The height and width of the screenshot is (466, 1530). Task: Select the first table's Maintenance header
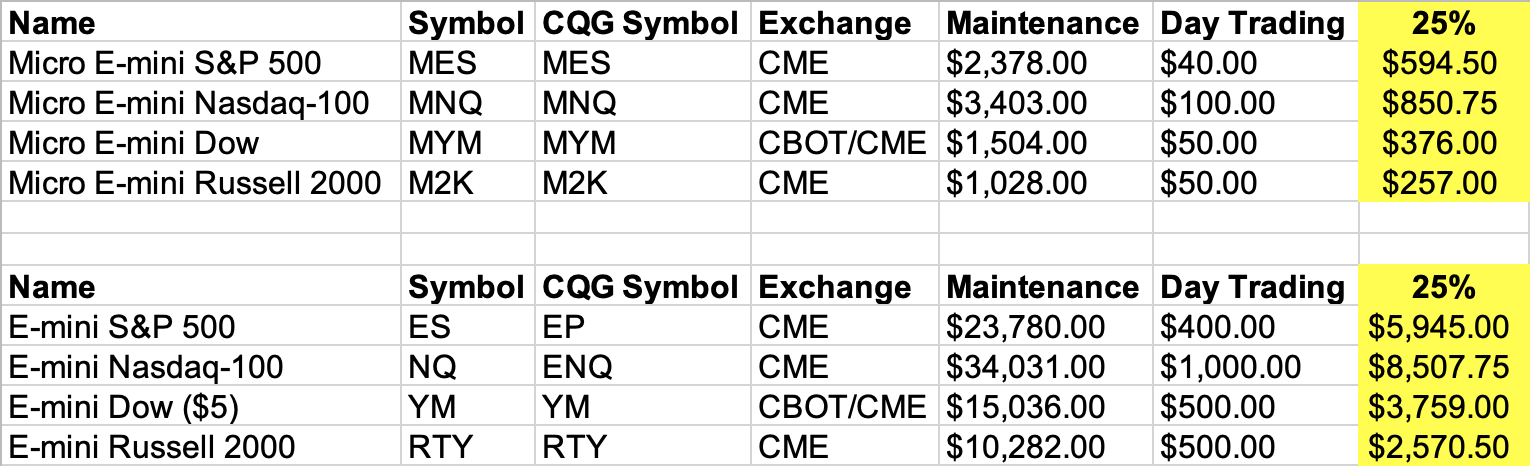(1042, 23)
